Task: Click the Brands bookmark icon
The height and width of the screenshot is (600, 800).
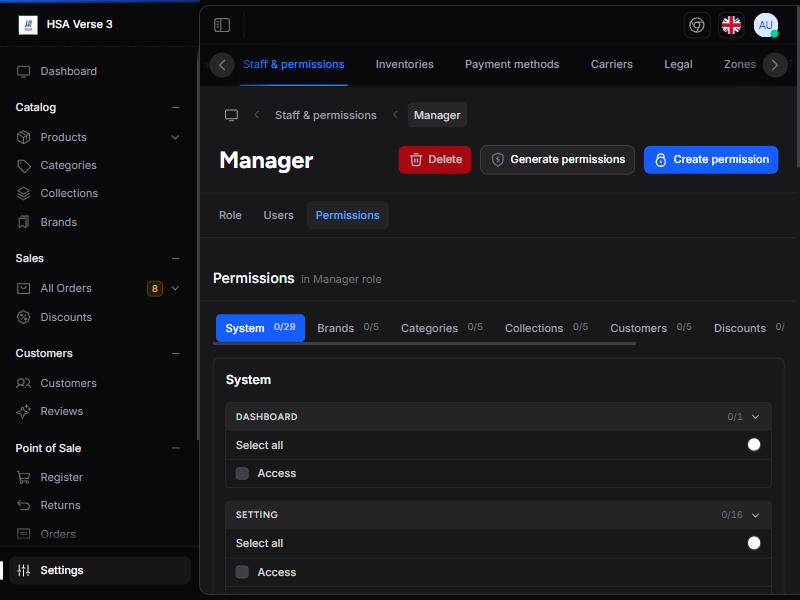Action: 23,222
